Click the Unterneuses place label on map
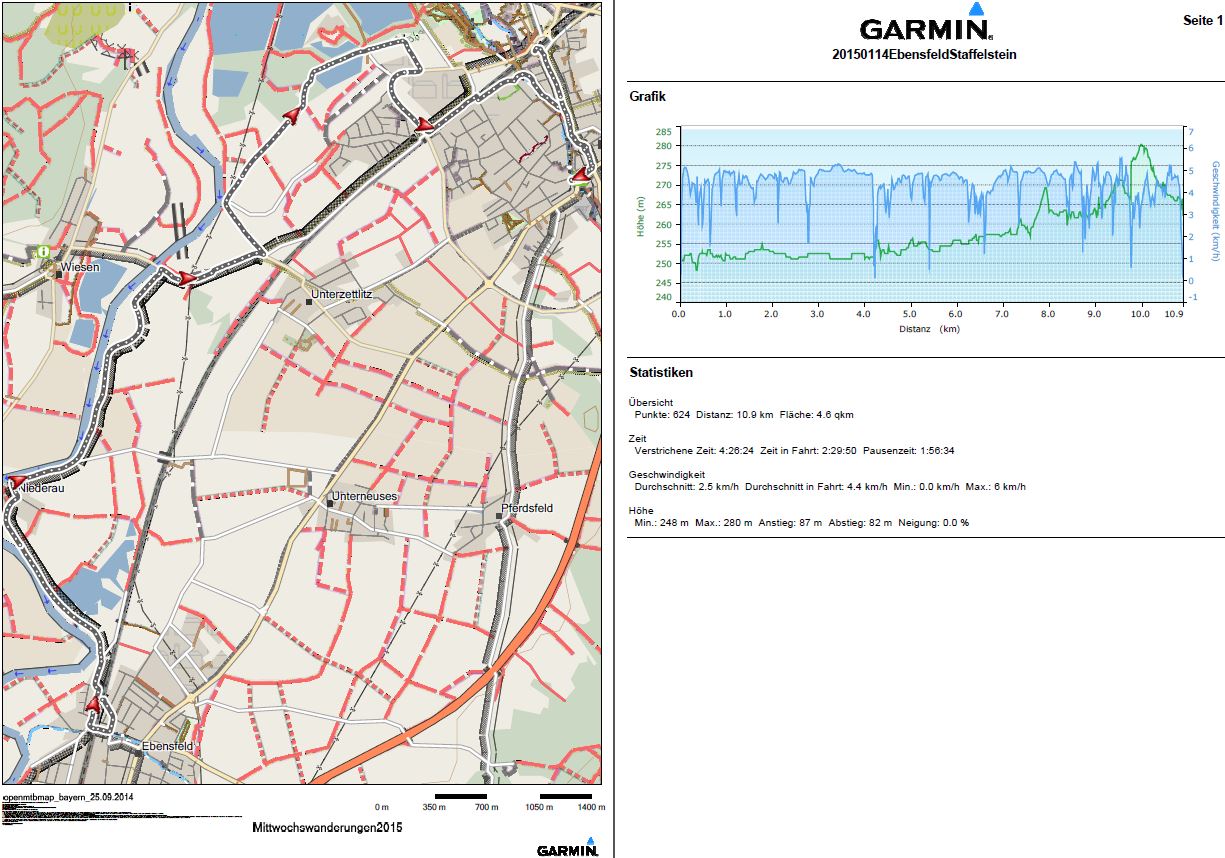This screenshot has height=858, width=1225. point(364,497)
